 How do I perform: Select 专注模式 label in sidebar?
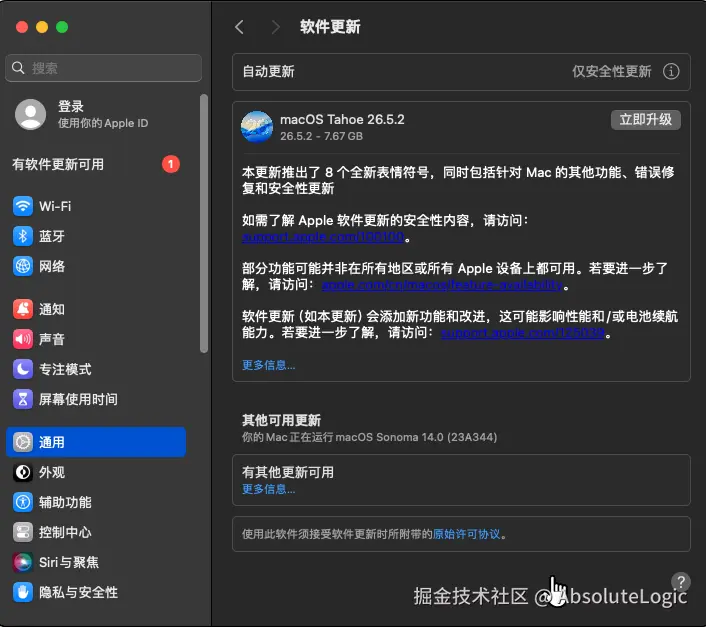click(65, 369)
